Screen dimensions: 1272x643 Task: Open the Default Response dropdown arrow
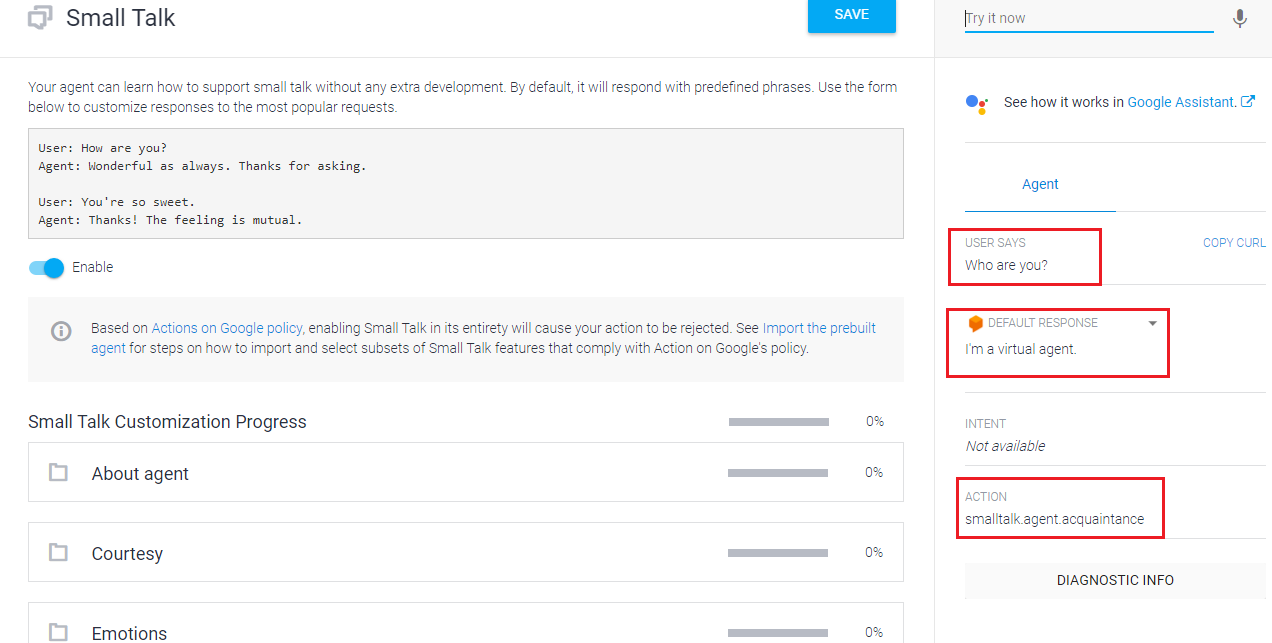pyautogui.click(x=1152, y=324)
